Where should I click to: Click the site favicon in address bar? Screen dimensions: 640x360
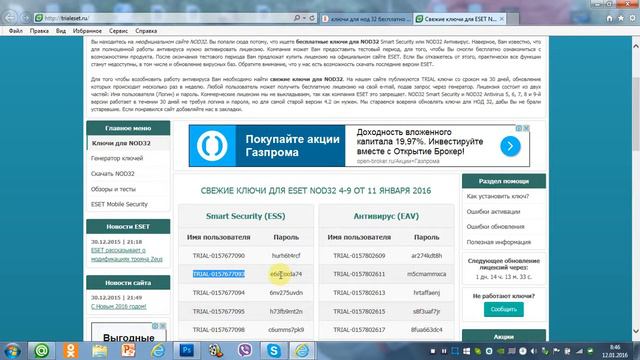click(39, 18)
